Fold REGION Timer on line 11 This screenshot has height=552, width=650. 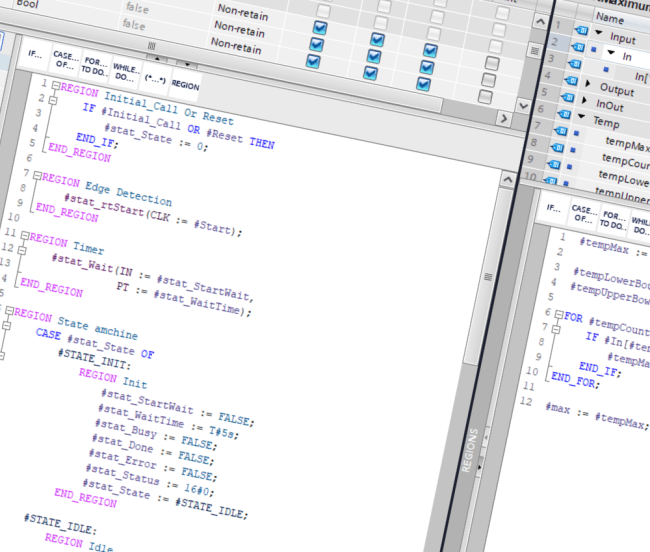[25, 236]
